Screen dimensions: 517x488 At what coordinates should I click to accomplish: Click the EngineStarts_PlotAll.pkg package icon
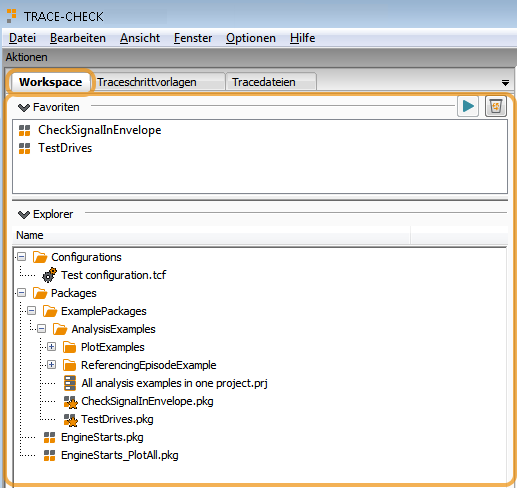point(49,455)
